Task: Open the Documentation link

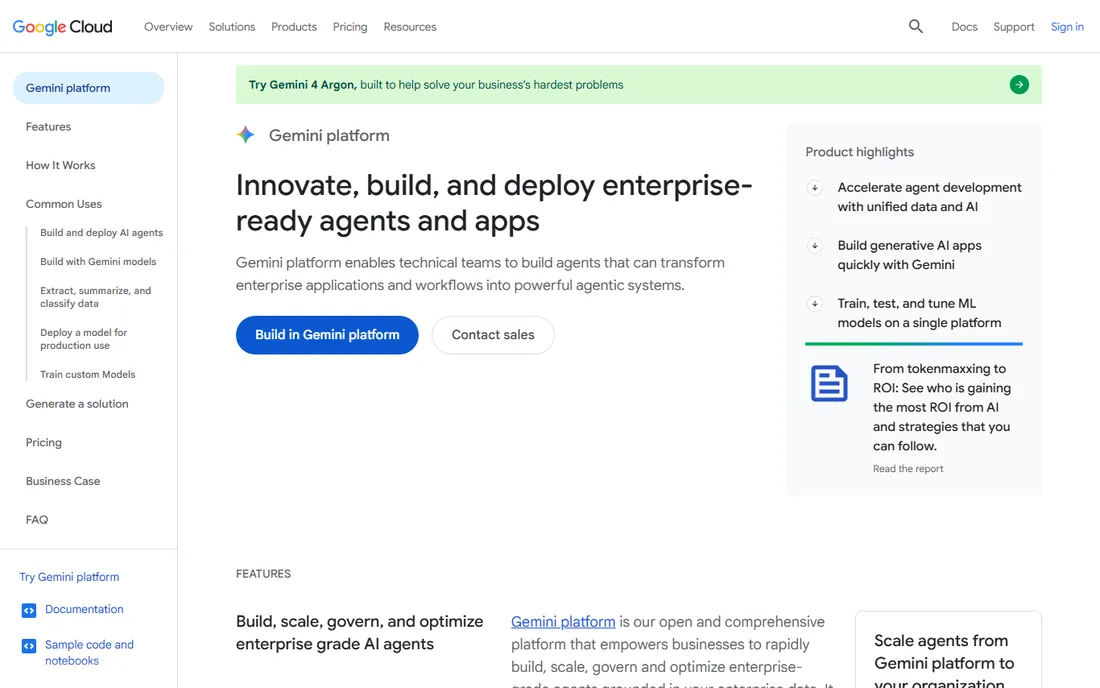Action: click(x=84, y=609)
